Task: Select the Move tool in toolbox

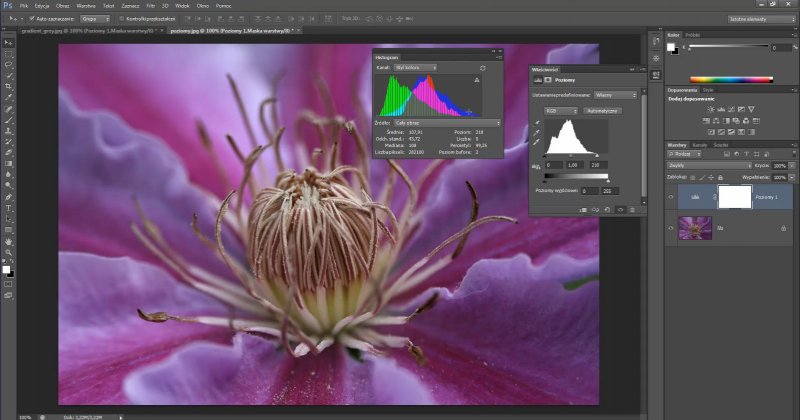Action: click(x=8, y=41)
